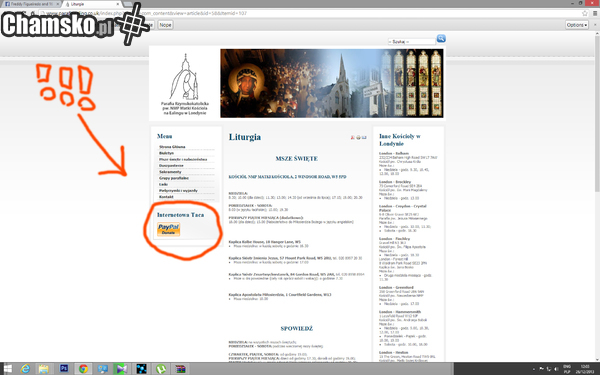The image size is (600, 375).
Task: Open the Kontakt menu item
Action: click(166, 197)
